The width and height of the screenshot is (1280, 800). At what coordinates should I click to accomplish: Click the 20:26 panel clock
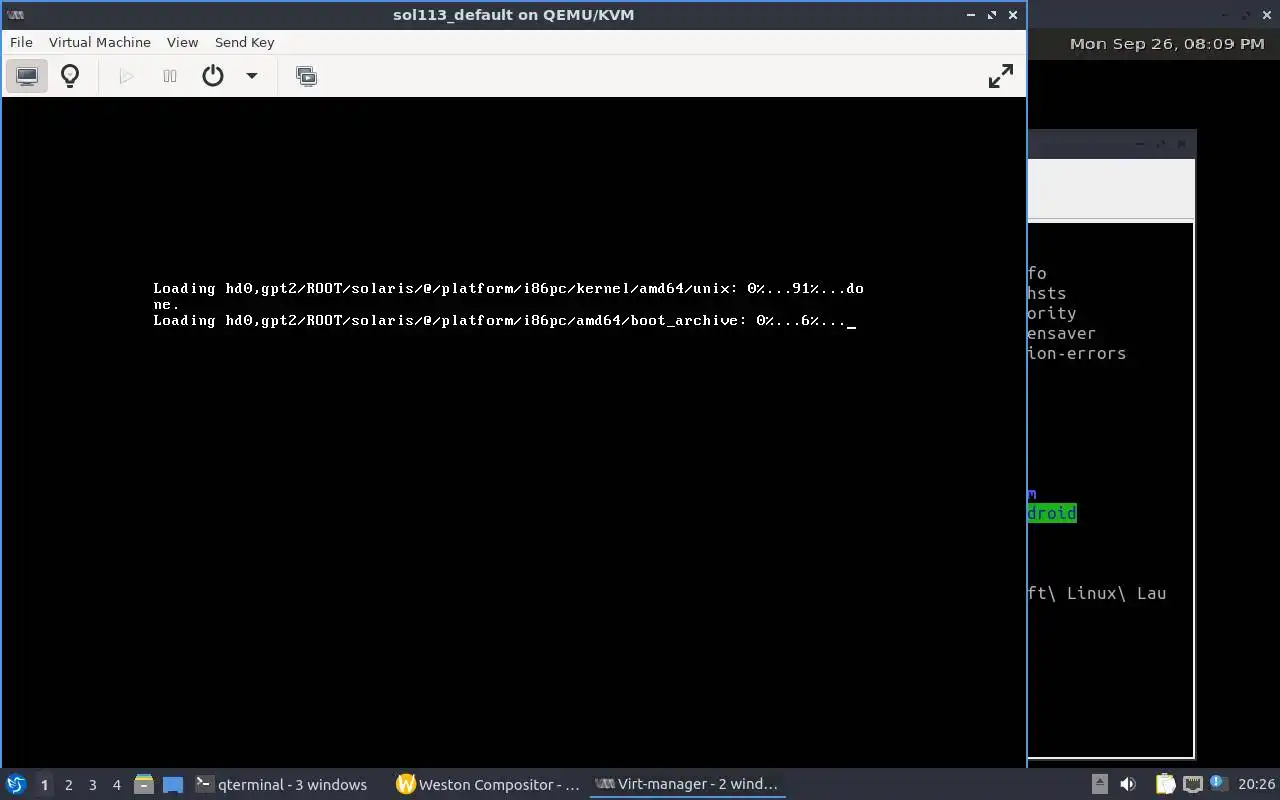(x=1256, y=785)
